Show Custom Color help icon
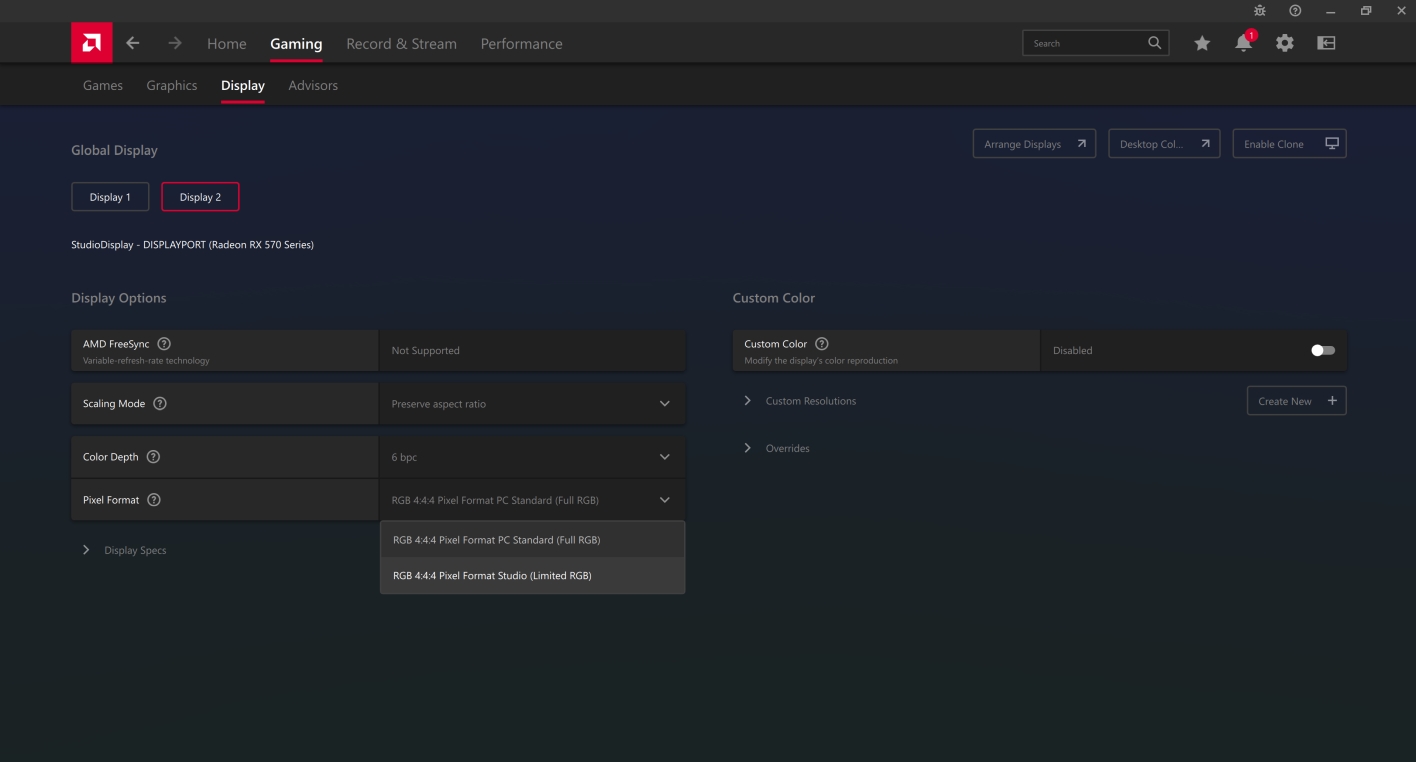The height and width of the screenshot is (762, 1416). tap(822, 344)
